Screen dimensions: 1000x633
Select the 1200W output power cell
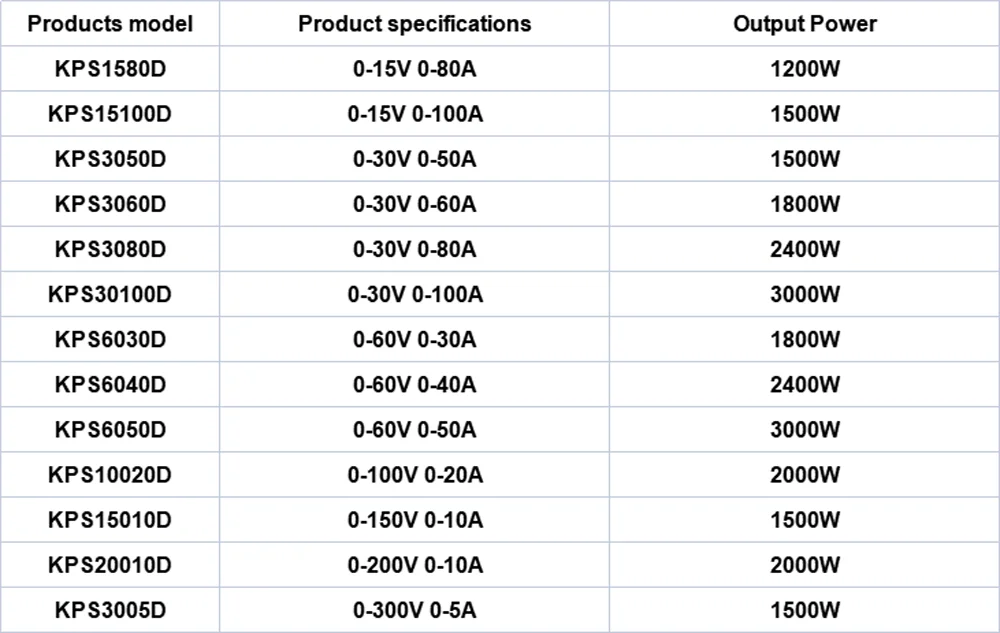[804, 70]
